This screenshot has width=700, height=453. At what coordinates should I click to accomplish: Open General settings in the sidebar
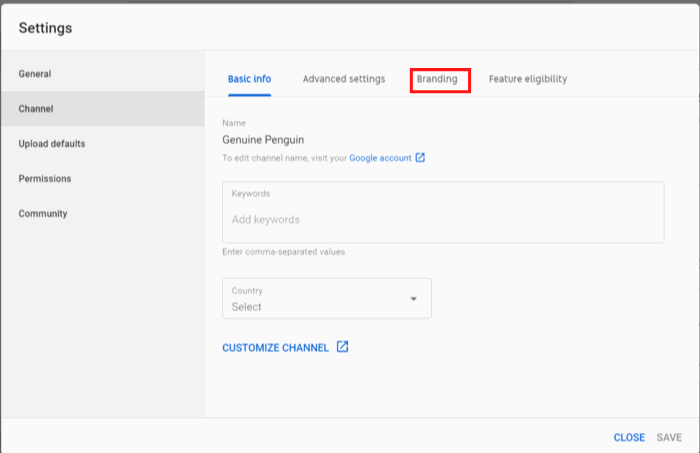[x=35, y=74]
